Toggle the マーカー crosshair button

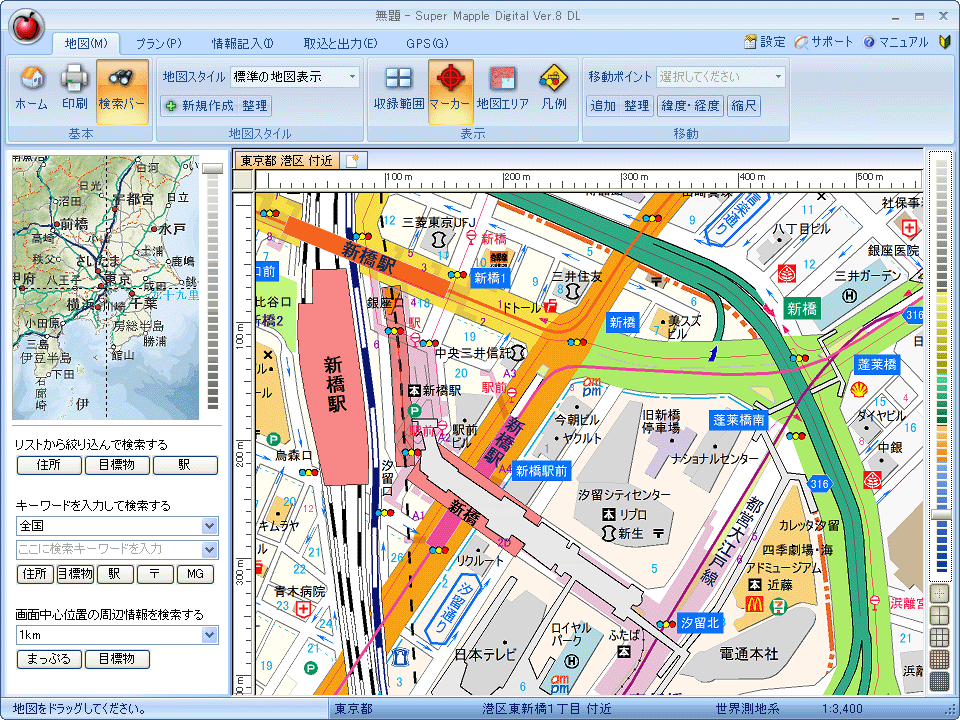[450, 91]
